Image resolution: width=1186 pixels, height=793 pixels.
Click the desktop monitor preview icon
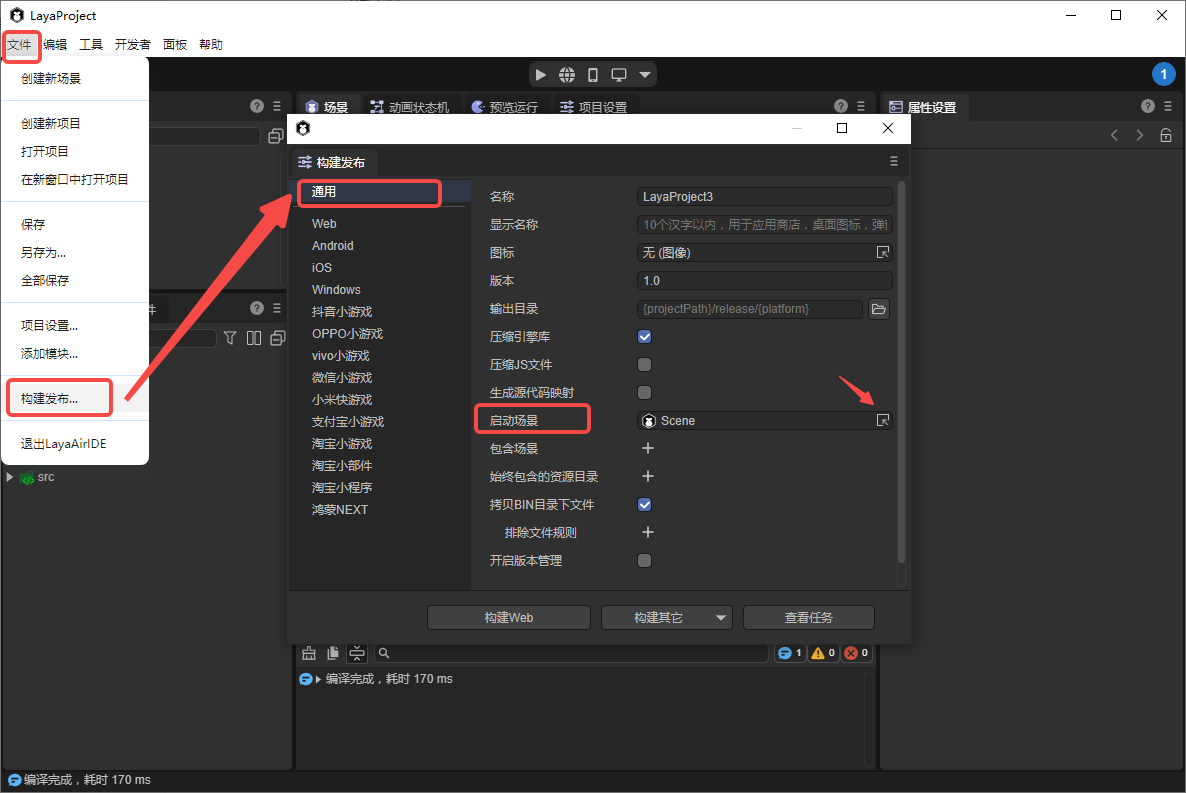point(619,75)
